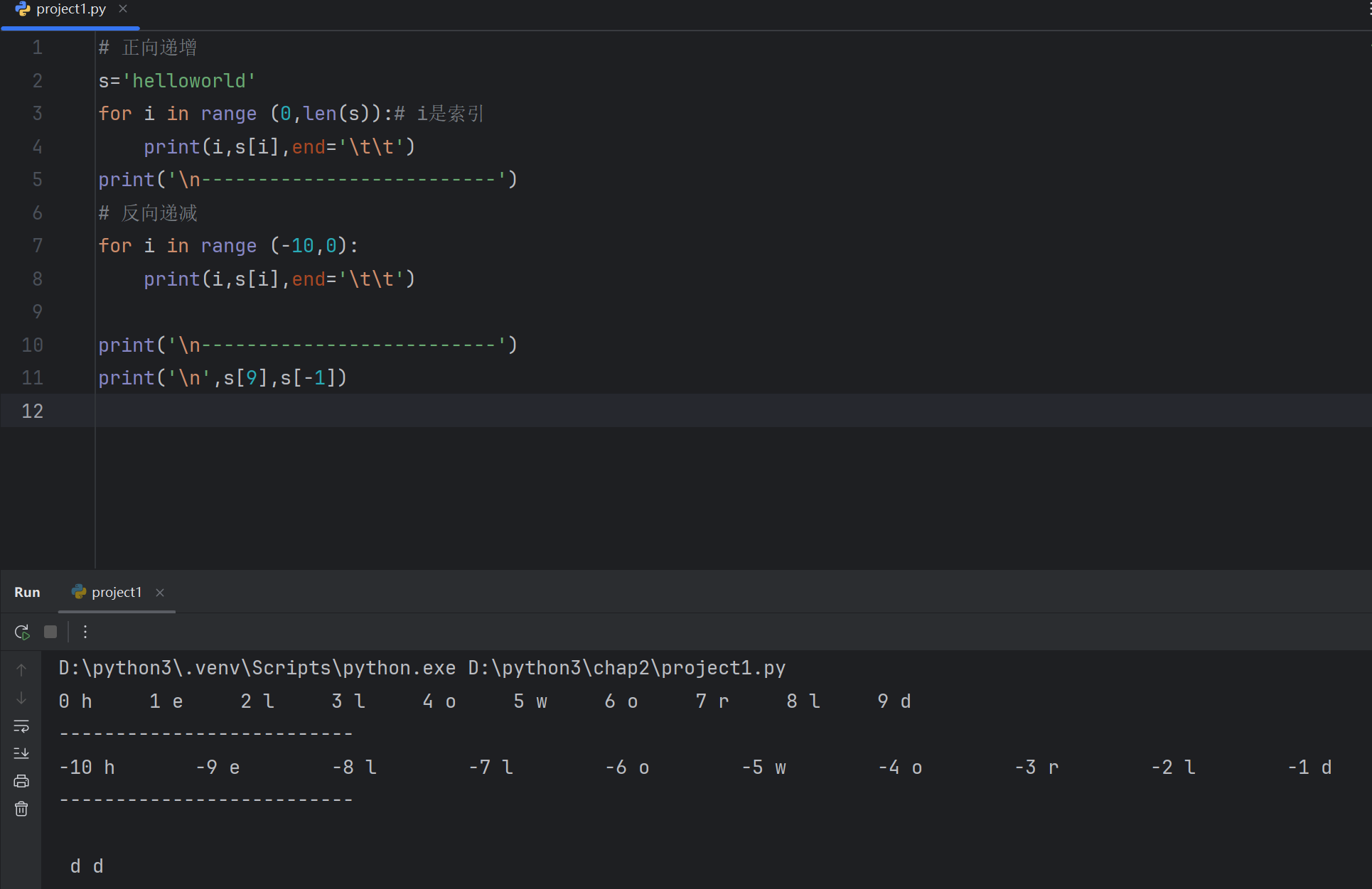Image resolution: width=1372 pixels, height=889 pixels.
Task: Close the project1.py editor tab
Action: (x=123, y=9)
